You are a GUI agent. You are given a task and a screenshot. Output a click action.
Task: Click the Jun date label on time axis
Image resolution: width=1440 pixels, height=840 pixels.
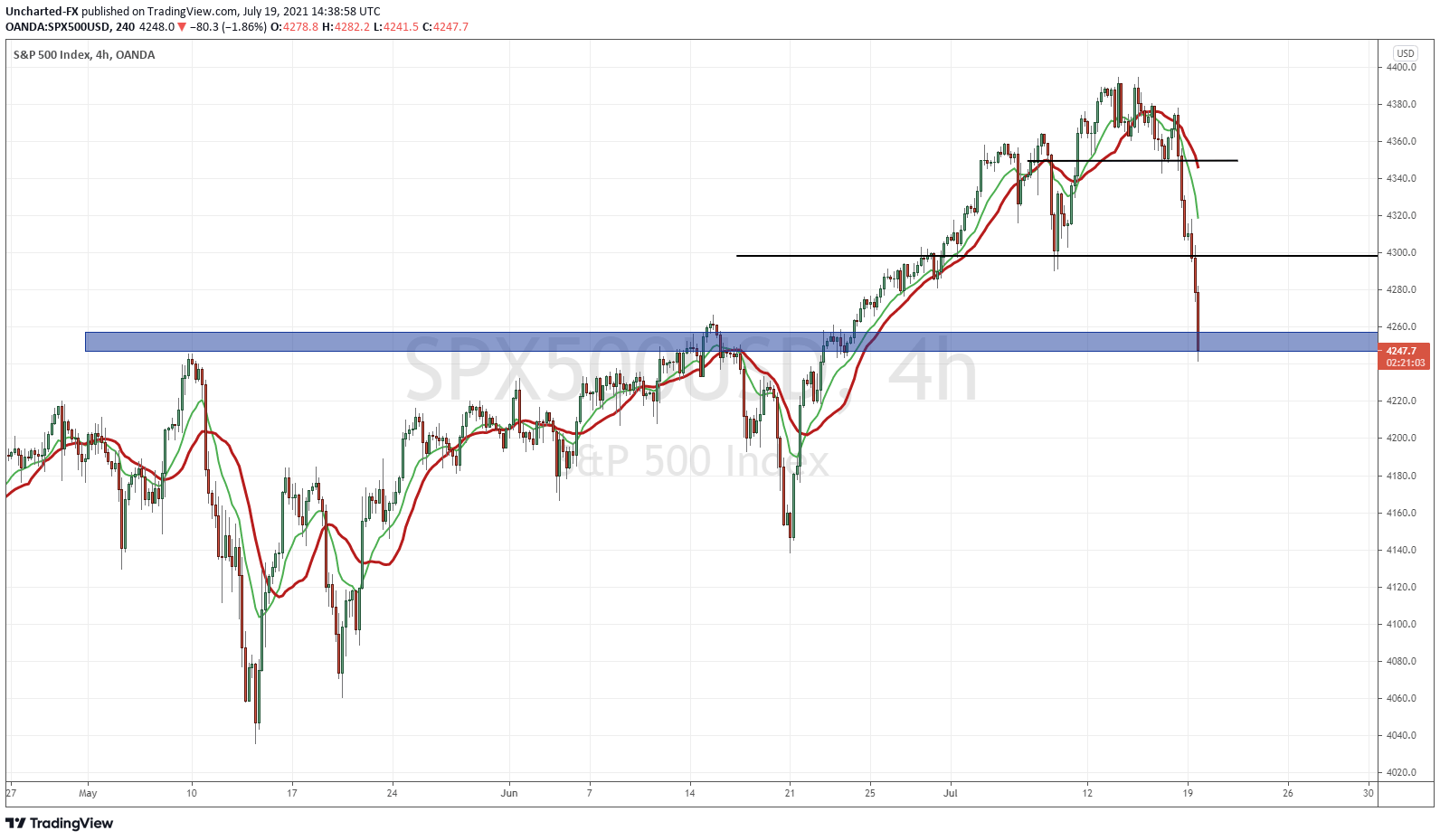tap(509, 793)
